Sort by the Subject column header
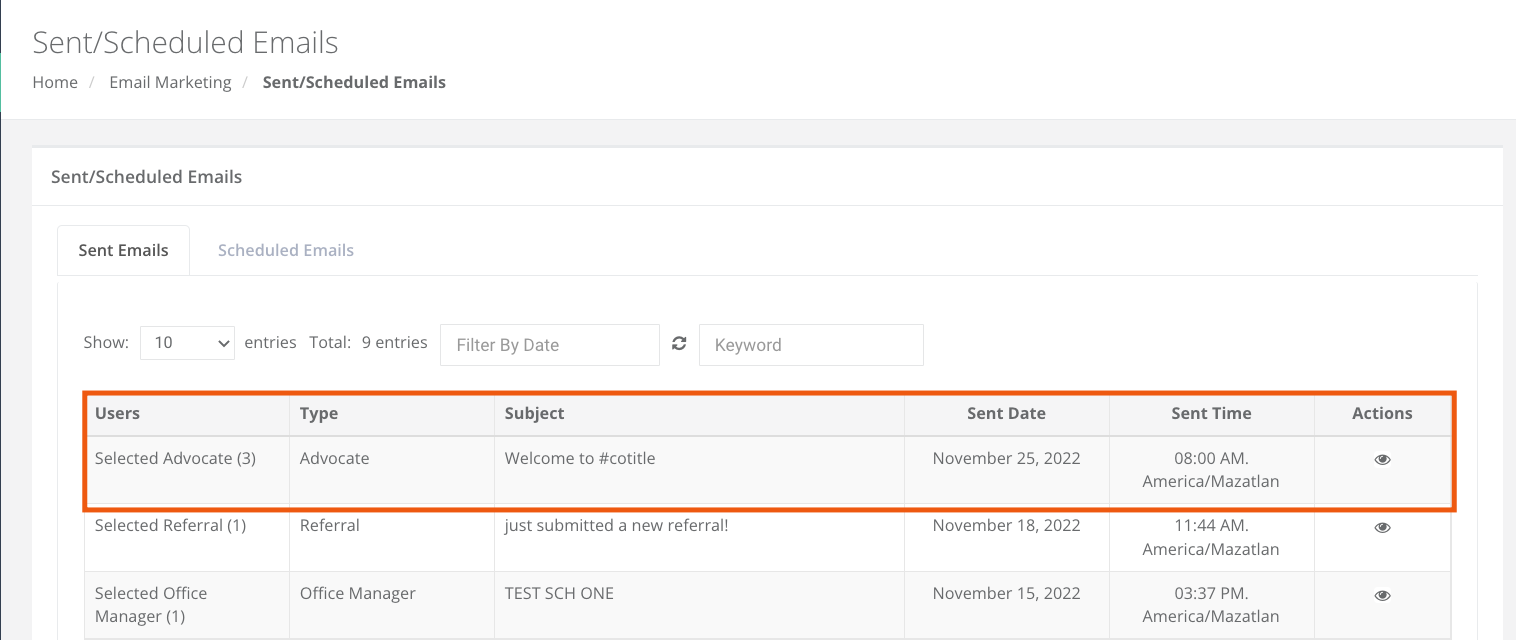 [x=699, y=414]
